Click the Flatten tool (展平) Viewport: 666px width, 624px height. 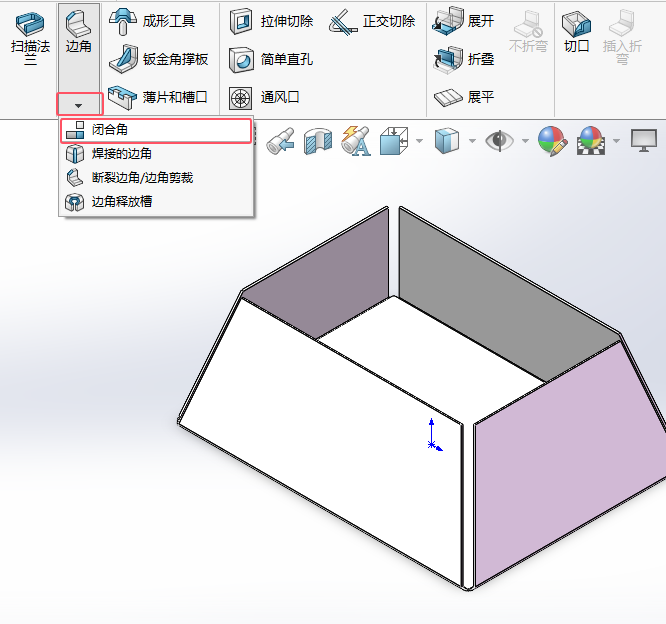coord(464,97)
